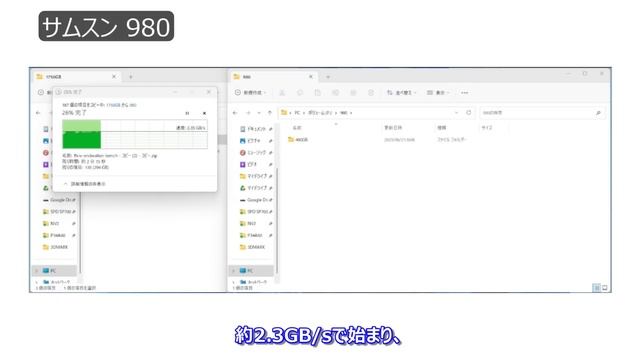Image resolution: width=640 pixels, height=360 pixels.
Task: Click the green copy speed graph
Action: 135,134
